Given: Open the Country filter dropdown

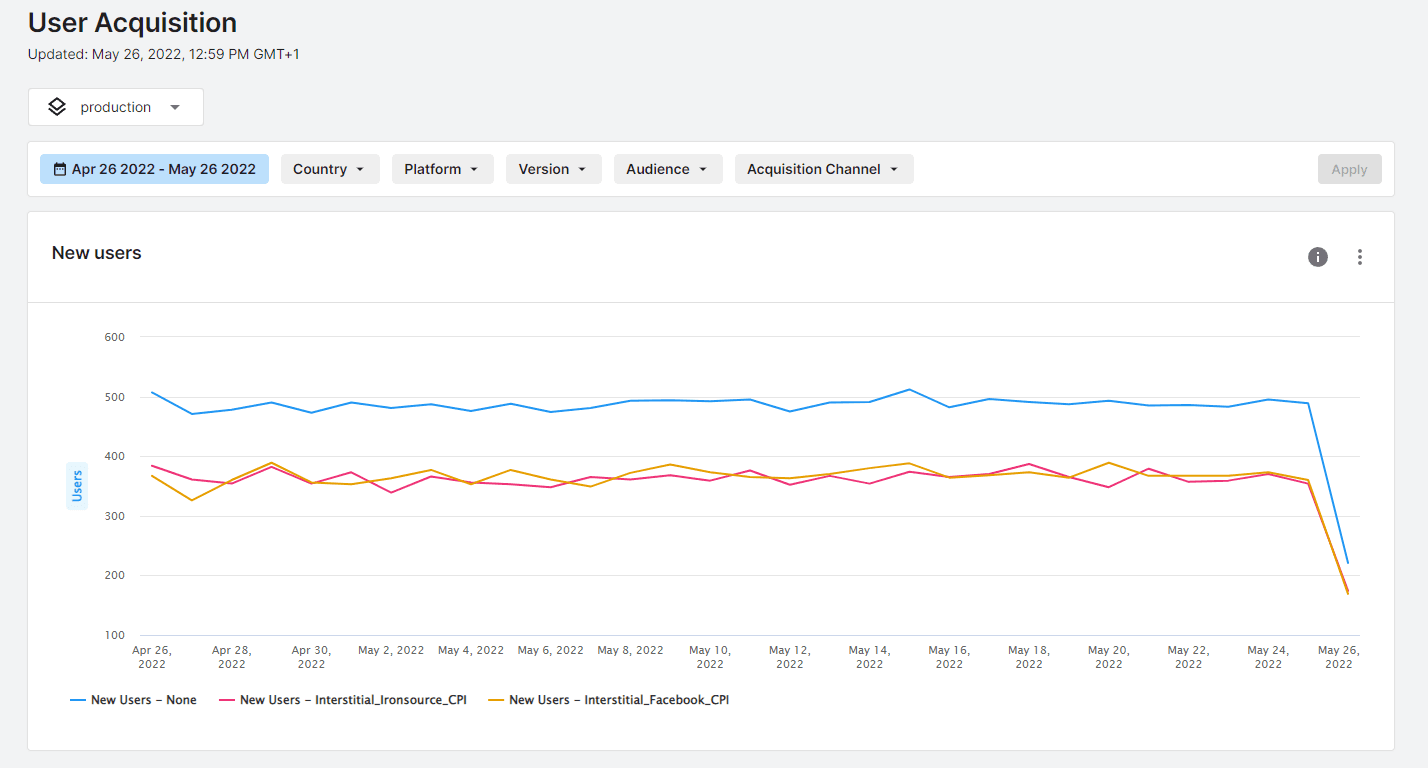Looking at the screenshot, I should coord(330,168).
